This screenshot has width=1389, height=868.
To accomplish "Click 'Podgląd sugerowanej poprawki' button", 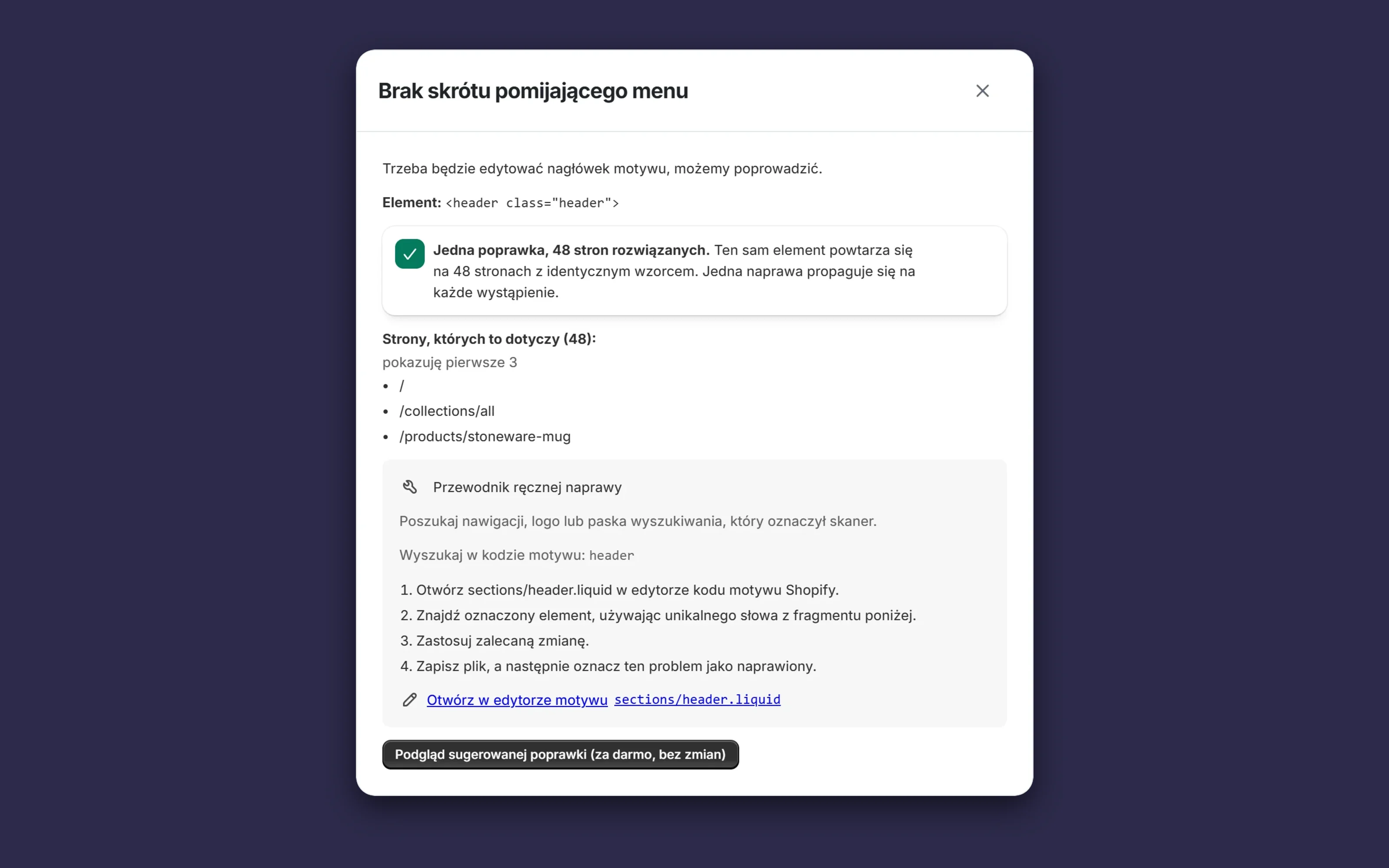I will [560, 754].
